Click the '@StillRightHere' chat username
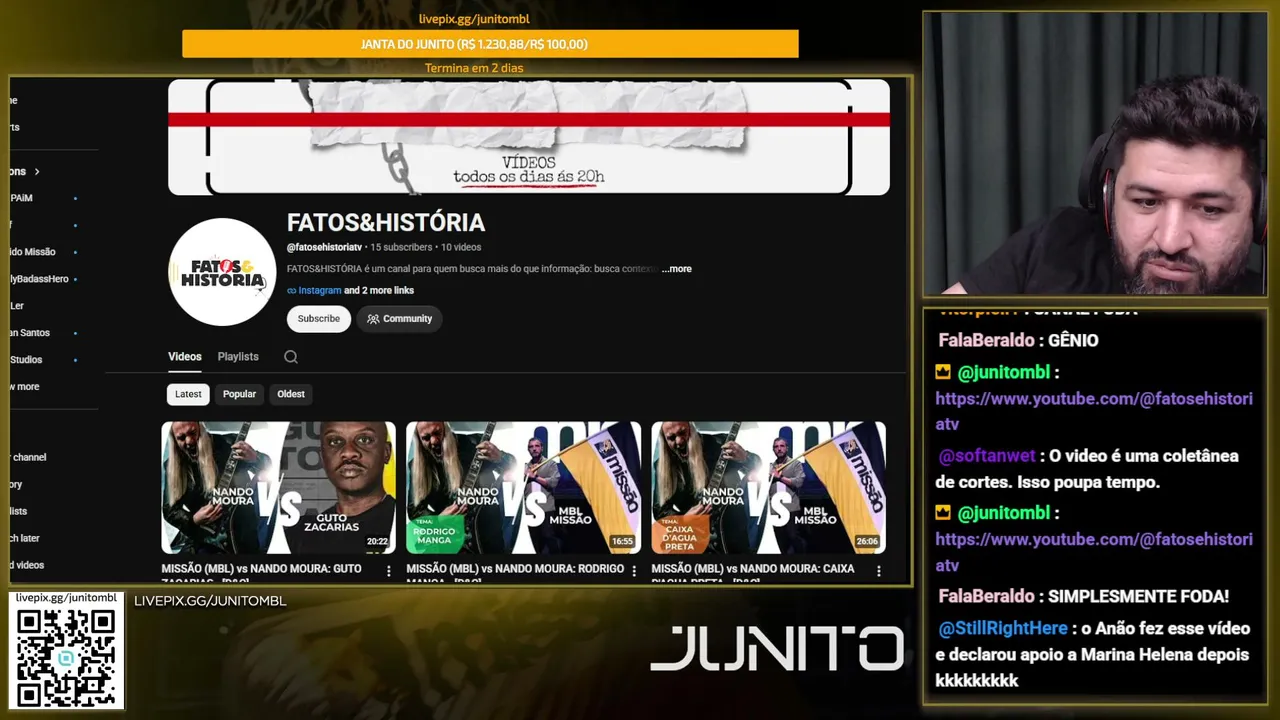Screen dimensions: 1280x720 pos(1003,629)
